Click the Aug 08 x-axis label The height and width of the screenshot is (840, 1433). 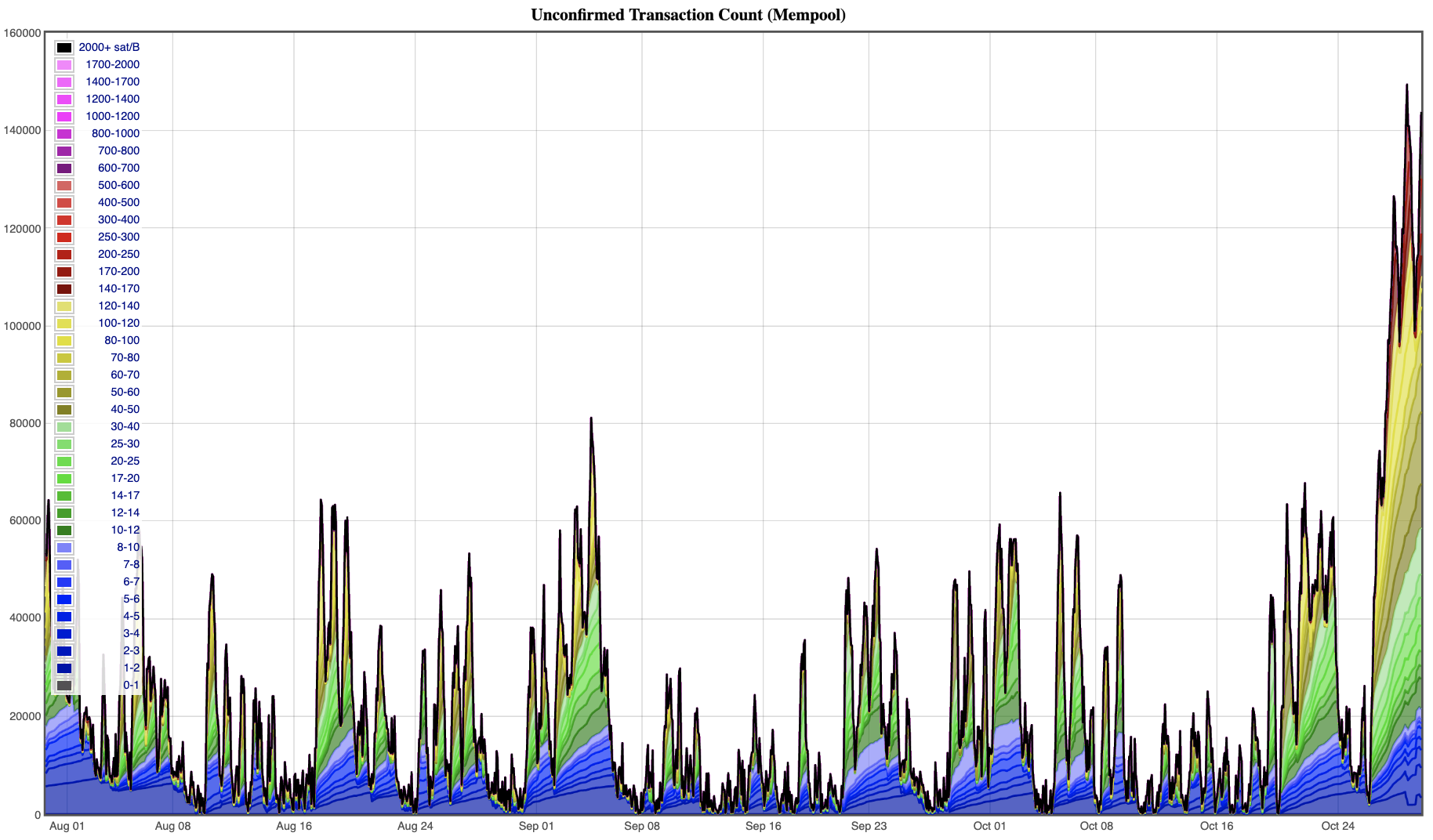point(172,826)
